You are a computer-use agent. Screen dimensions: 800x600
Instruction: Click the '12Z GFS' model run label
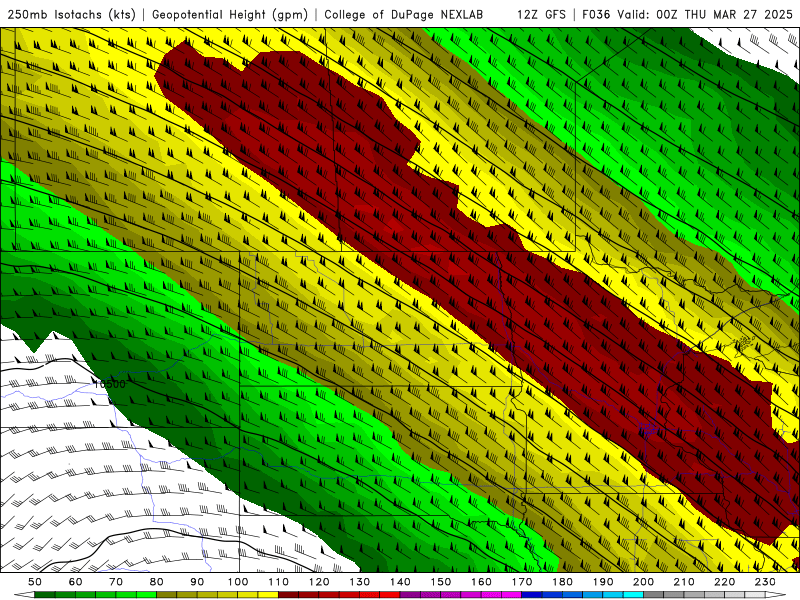coord(541,15)
